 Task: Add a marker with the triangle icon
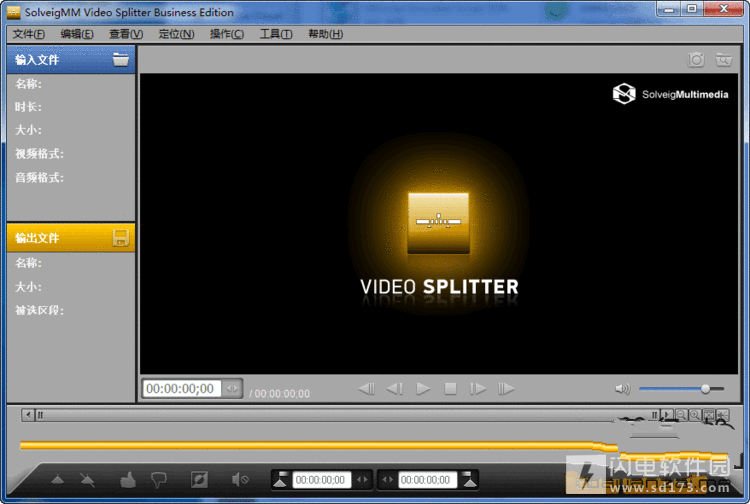pyautogui.click(x=57, y=480)
